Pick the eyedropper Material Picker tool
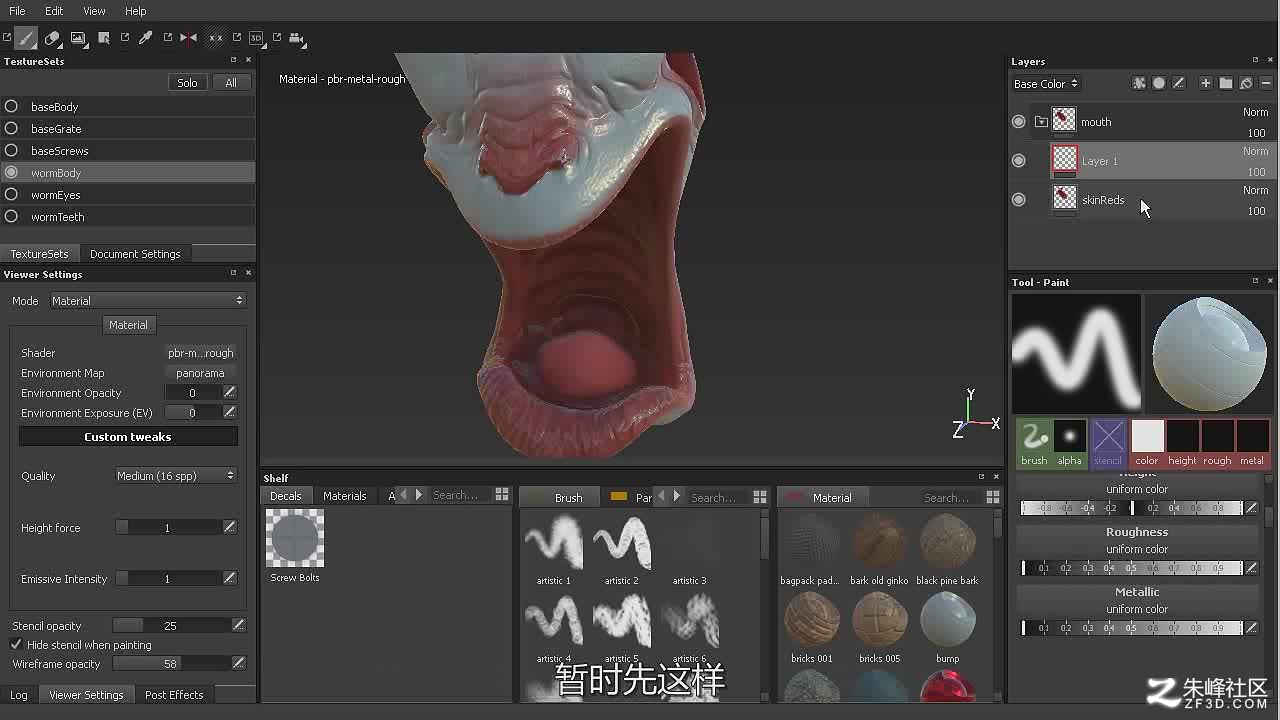1280x720 pixels. click(145, 38)
